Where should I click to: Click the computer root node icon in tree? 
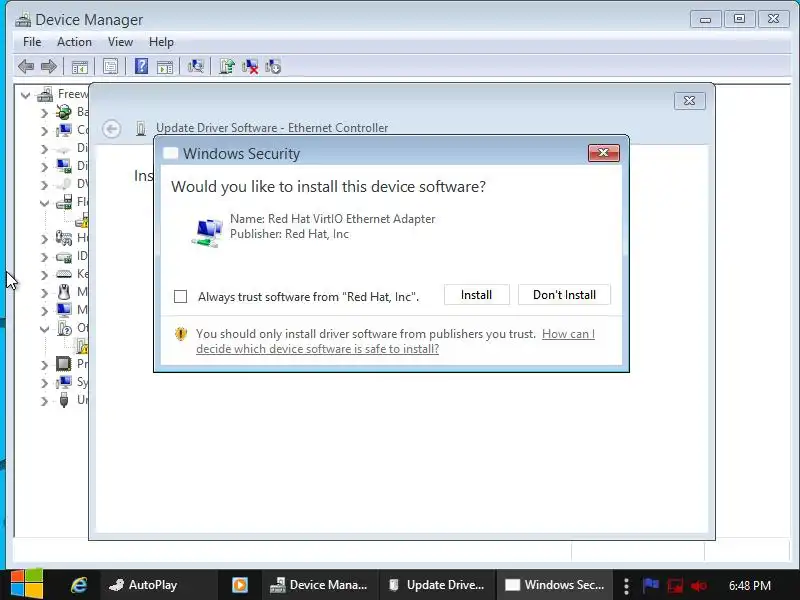45,94
